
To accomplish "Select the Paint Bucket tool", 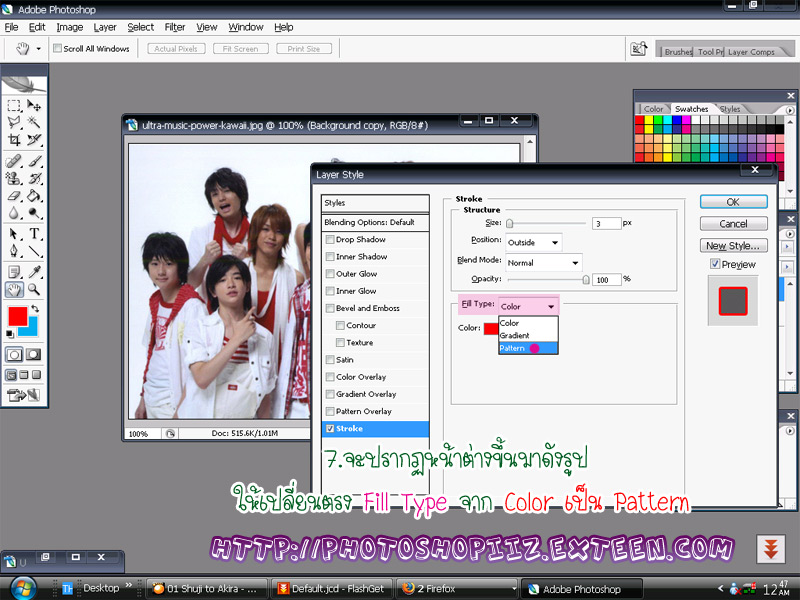I will (x=35, y=196).
